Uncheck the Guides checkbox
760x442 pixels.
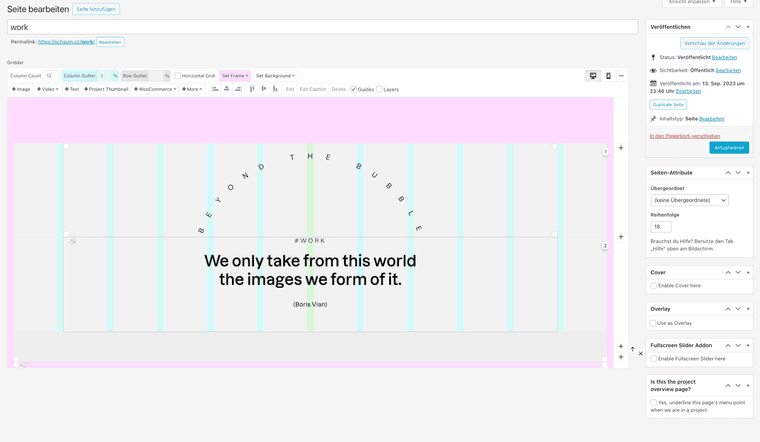point(354,89)
